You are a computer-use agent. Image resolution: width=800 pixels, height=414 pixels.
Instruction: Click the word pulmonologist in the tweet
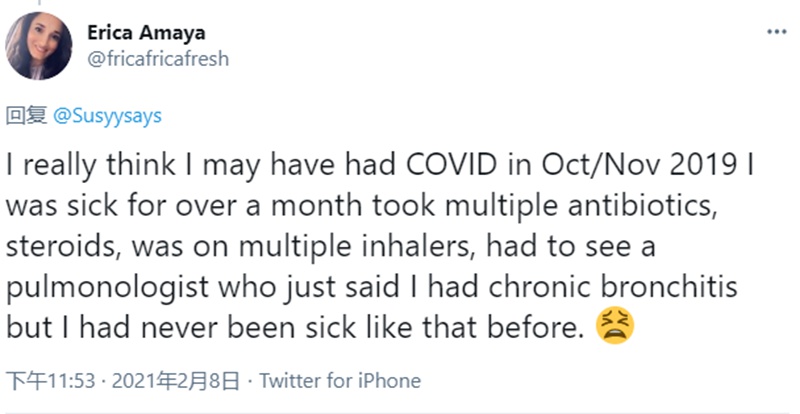coord(108,287)
